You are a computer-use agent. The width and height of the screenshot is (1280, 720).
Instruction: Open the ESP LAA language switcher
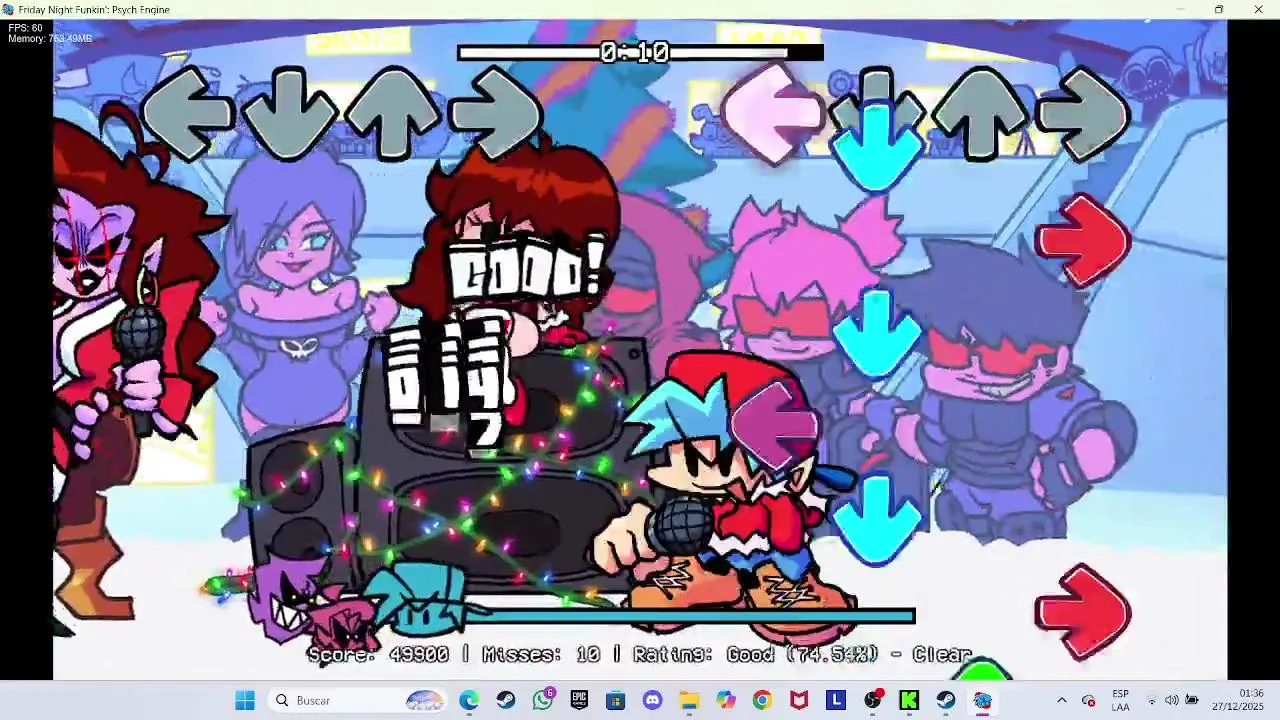1120,700
